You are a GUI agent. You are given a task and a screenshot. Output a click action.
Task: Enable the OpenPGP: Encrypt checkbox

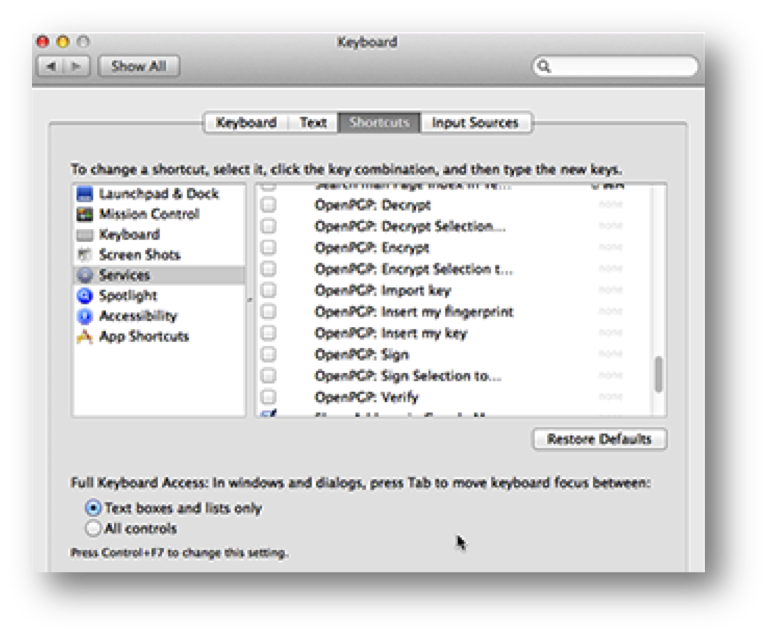point(268,248)
